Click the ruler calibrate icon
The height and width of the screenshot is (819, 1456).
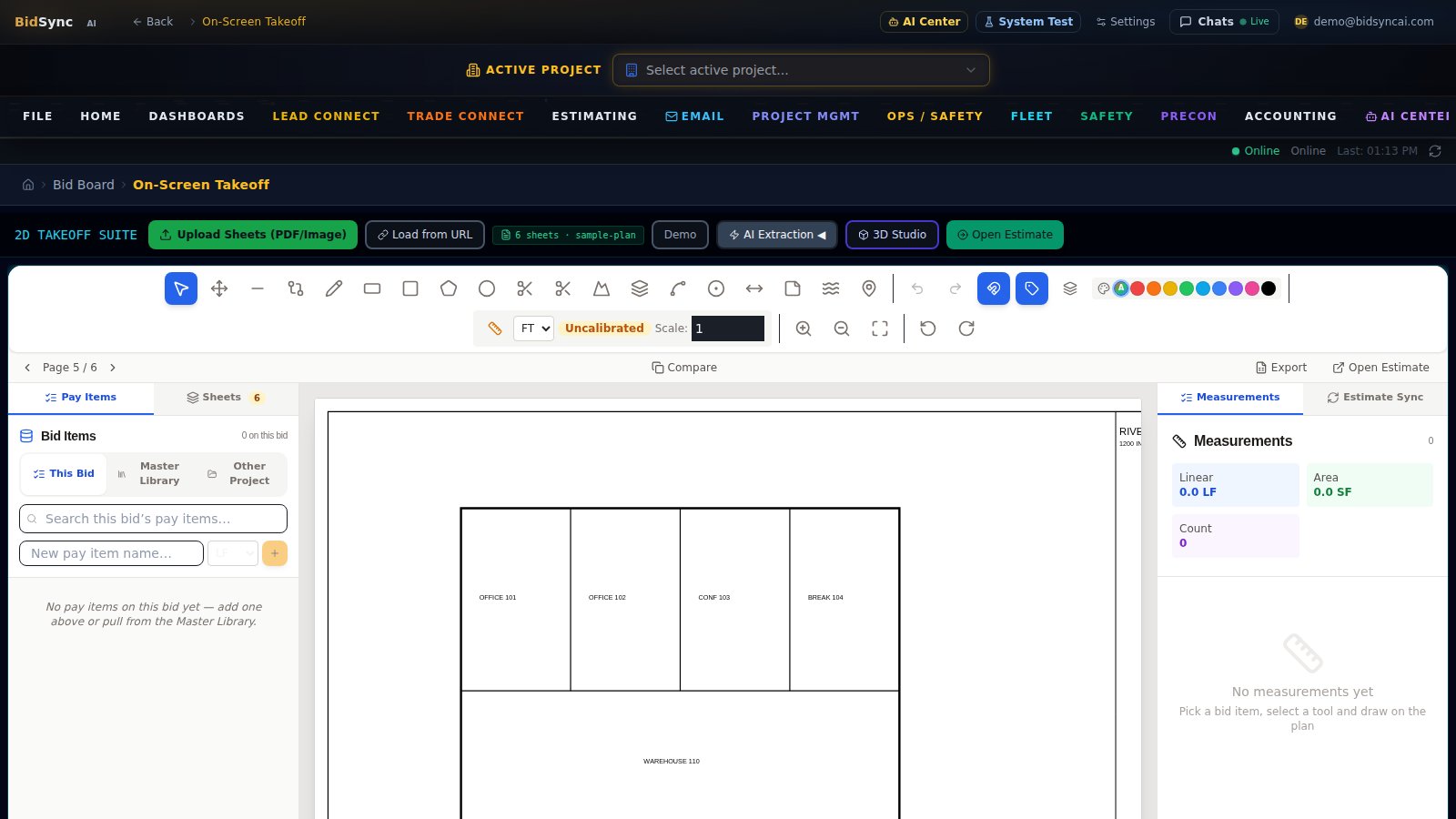click(495, 329)
